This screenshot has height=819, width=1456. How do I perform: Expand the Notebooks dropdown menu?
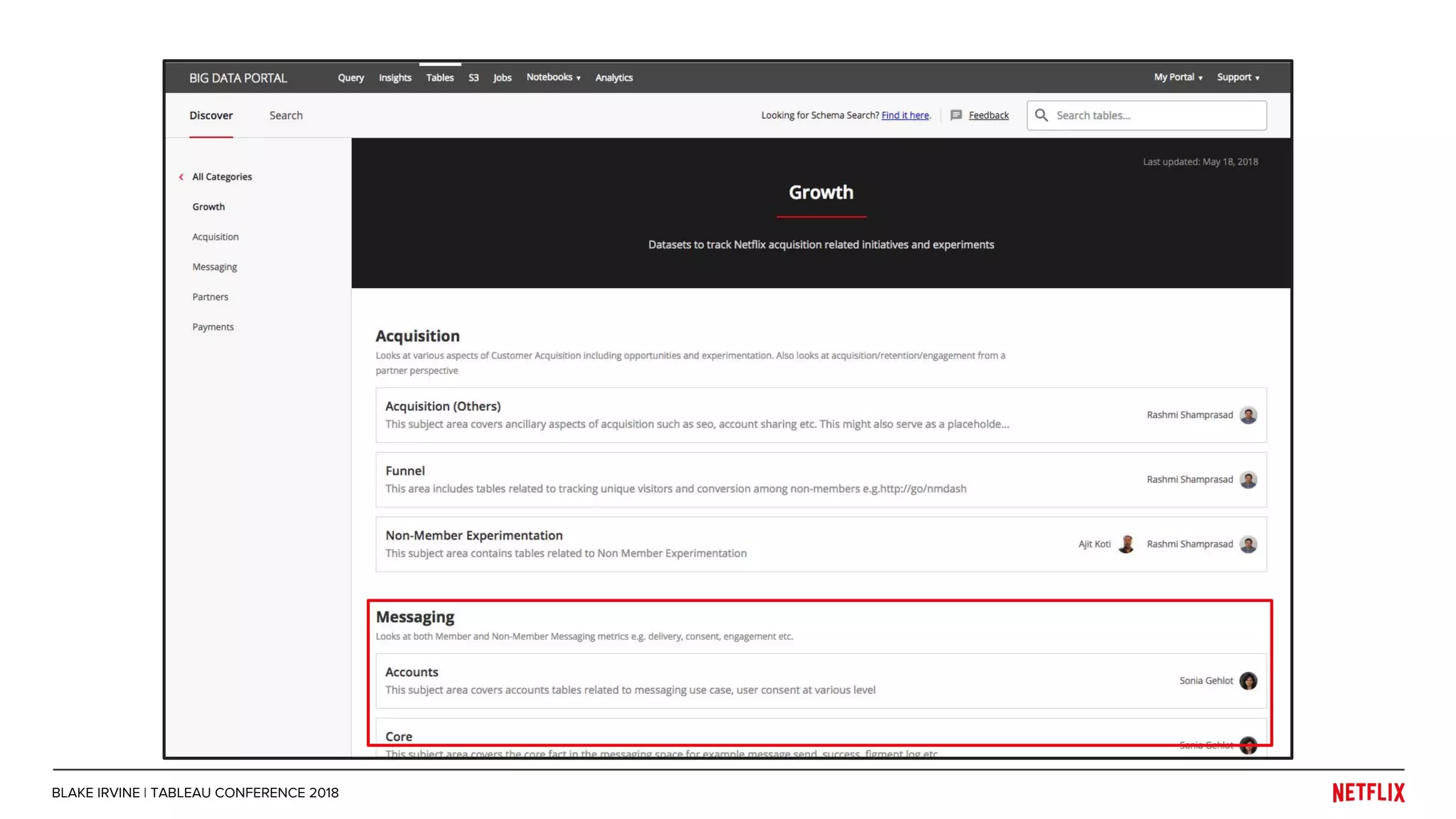(553, 77)
